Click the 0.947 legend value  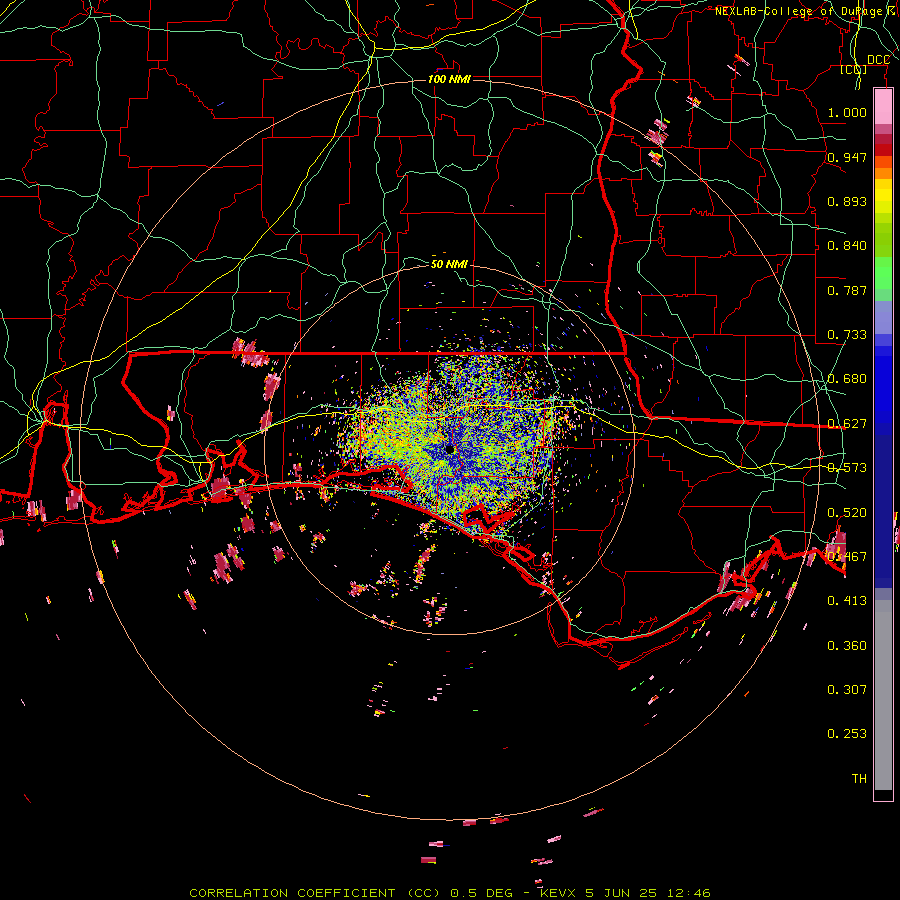click(847, 157)
